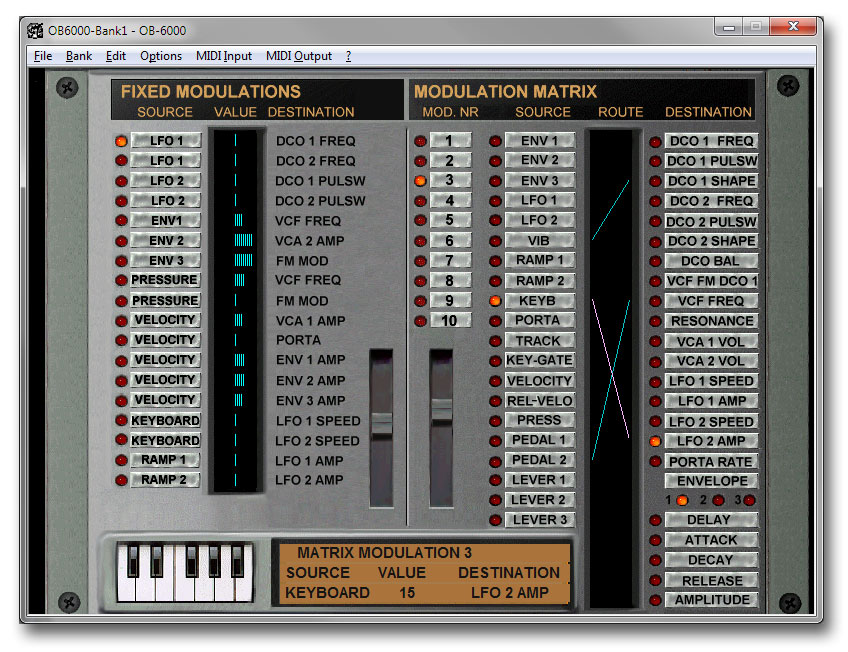848x652 pixels.
Task: Choose LFO 1 matrix source
Action: tap(539, 201)
